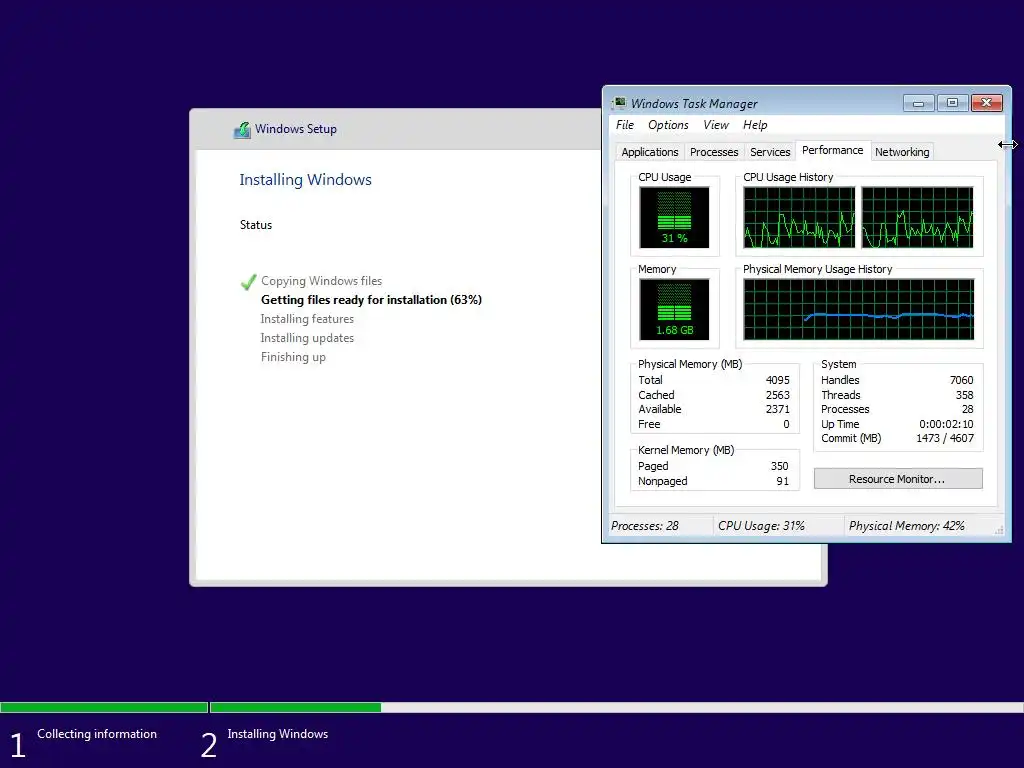Open Resource Monitor
This screenshot has height=768, width=1024.
(898, 479)
